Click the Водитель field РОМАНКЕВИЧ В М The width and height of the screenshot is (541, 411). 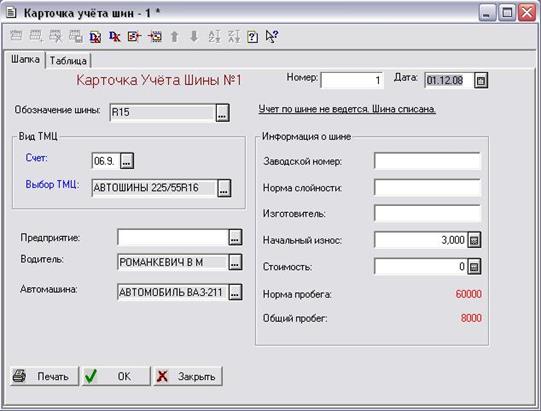coord(173,262)
